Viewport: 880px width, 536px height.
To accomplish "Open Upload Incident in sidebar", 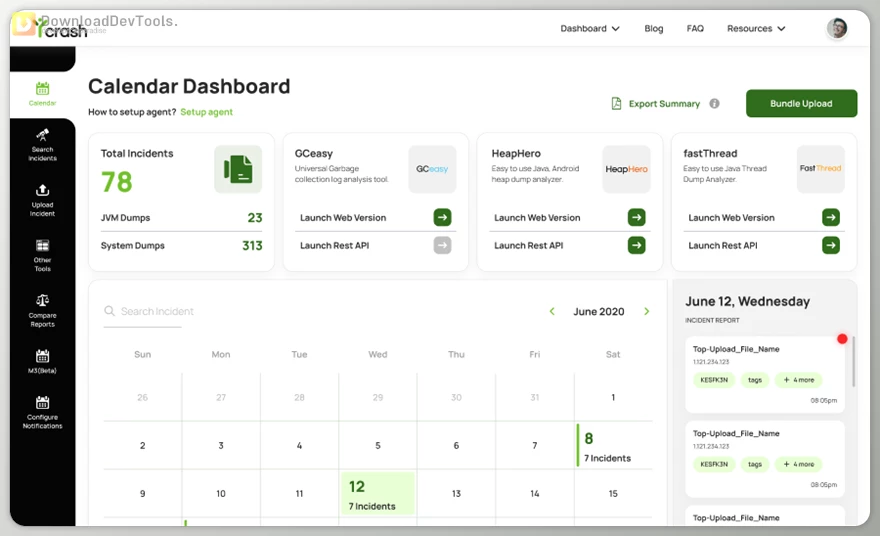I will pyautogui.click(x=43, y=200).
